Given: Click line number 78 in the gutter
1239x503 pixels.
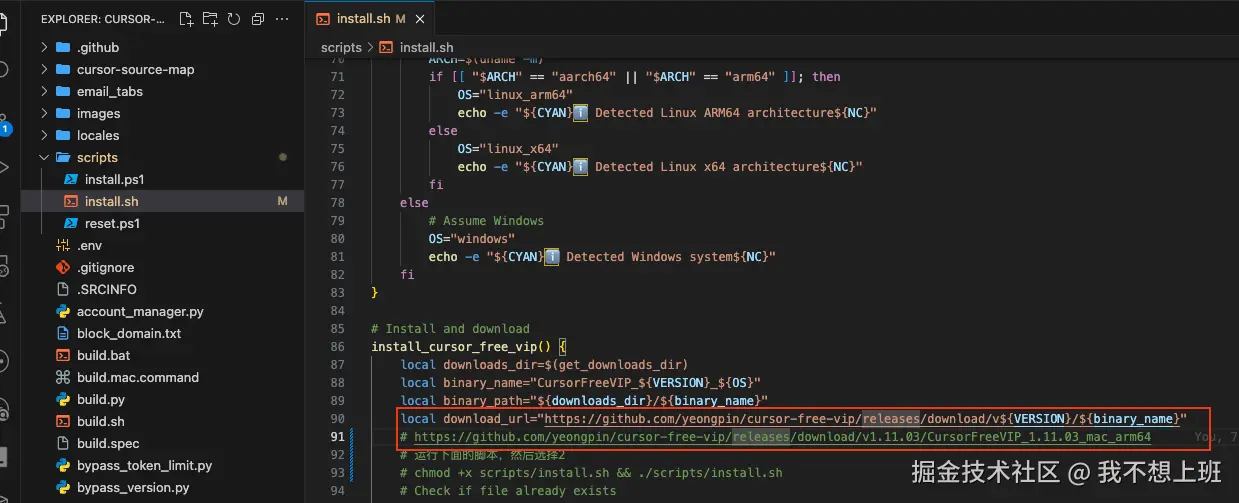Looking at the screenshot, I should click(337, 203).
